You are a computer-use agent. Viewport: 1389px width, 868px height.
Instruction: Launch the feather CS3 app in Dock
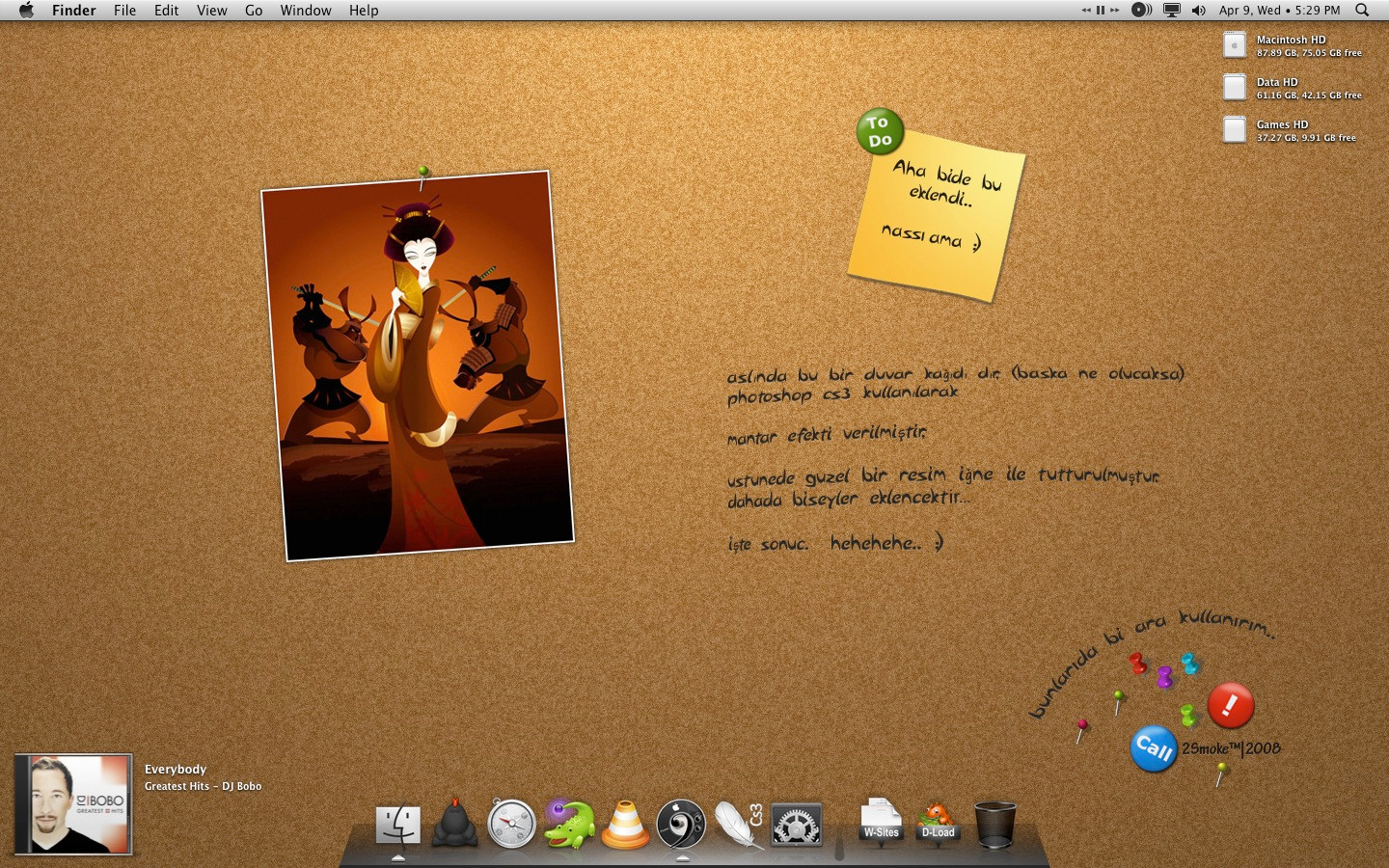click(739, 826)
